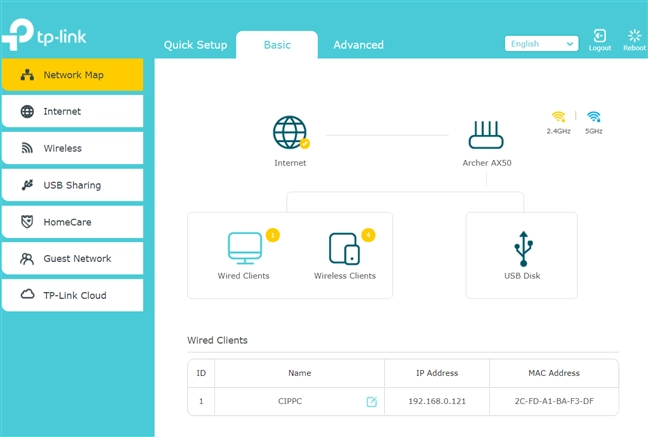Screen dimensions: 648x437
Task: Click the MAC Address column header
Action: 554,373
